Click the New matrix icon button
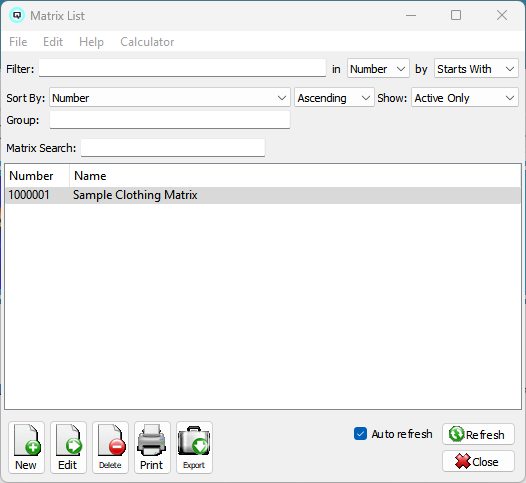Screen dimensions: 526x483 26,447
